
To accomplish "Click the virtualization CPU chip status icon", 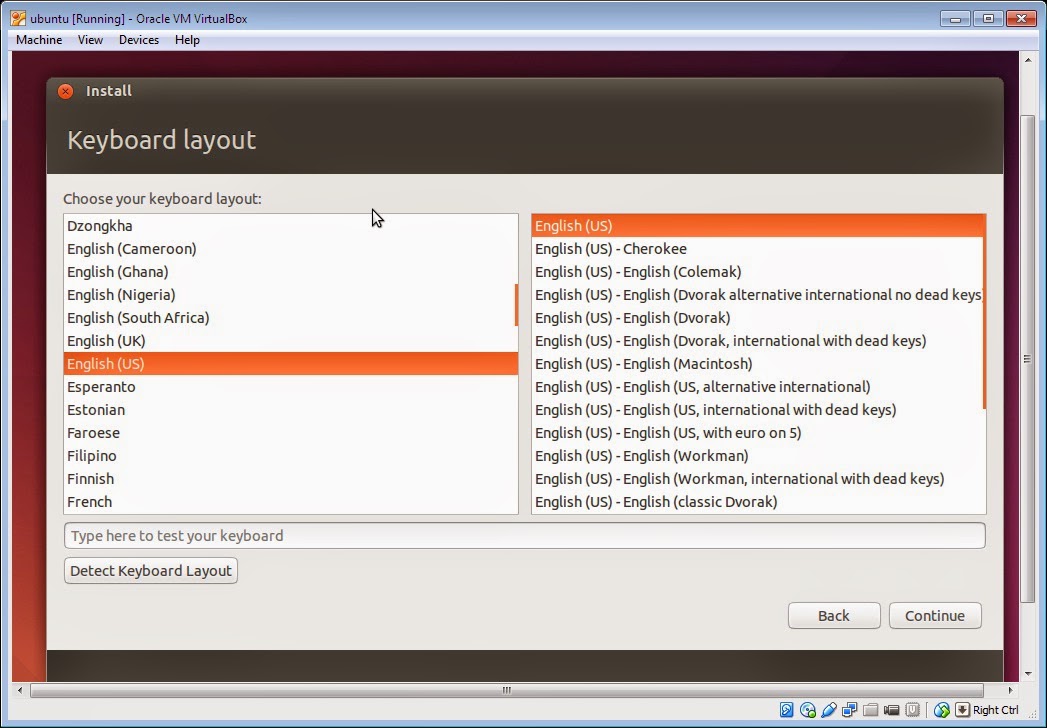I will (x=912, y=710).
